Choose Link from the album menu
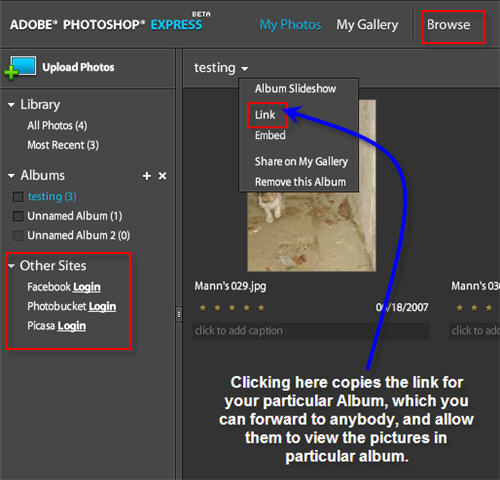This screenshot has height=480, width=500. point(265,115)
